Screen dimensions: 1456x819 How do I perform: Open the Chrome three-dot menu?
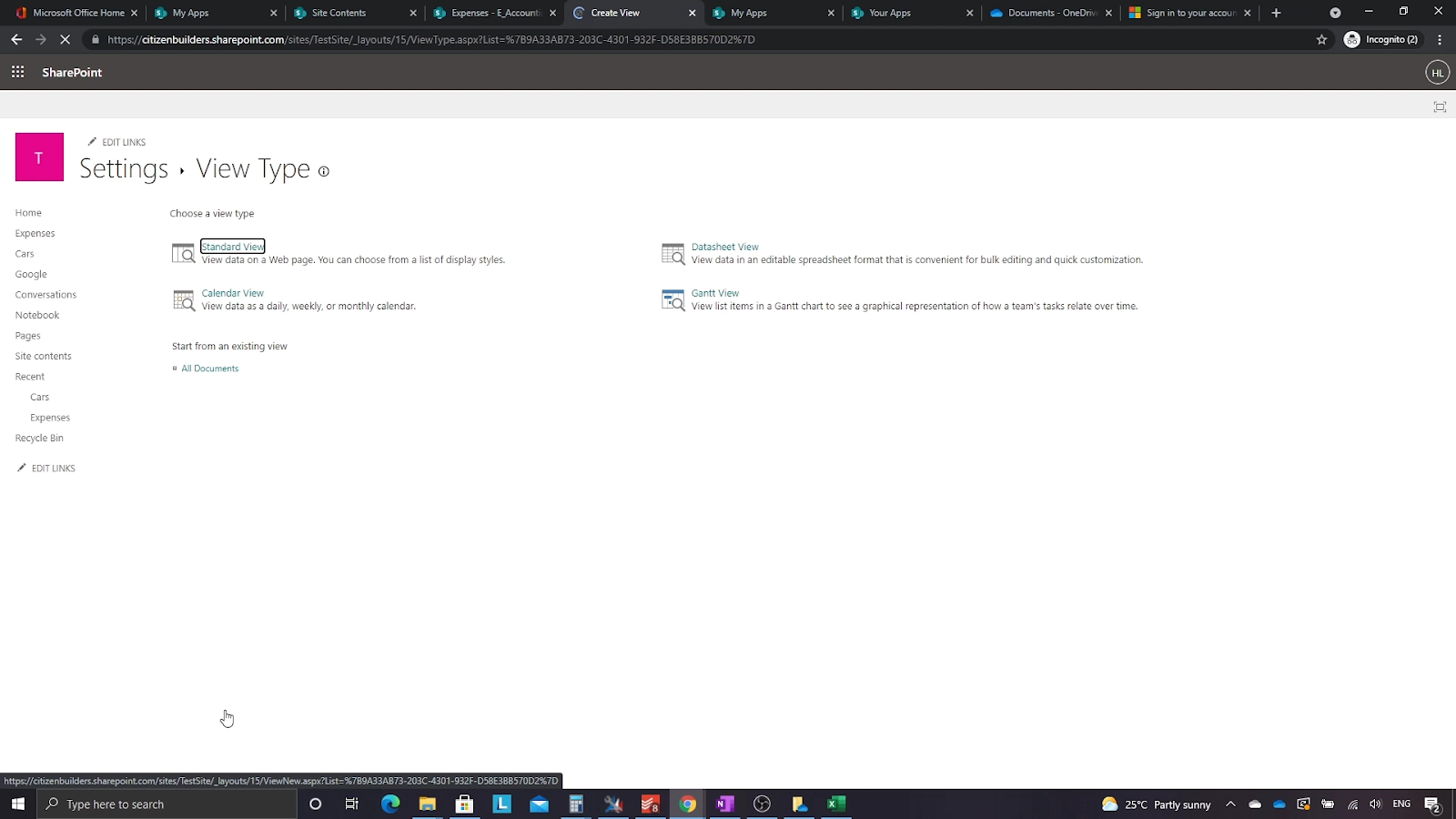pyautogui.click(x=1440, y=39)
